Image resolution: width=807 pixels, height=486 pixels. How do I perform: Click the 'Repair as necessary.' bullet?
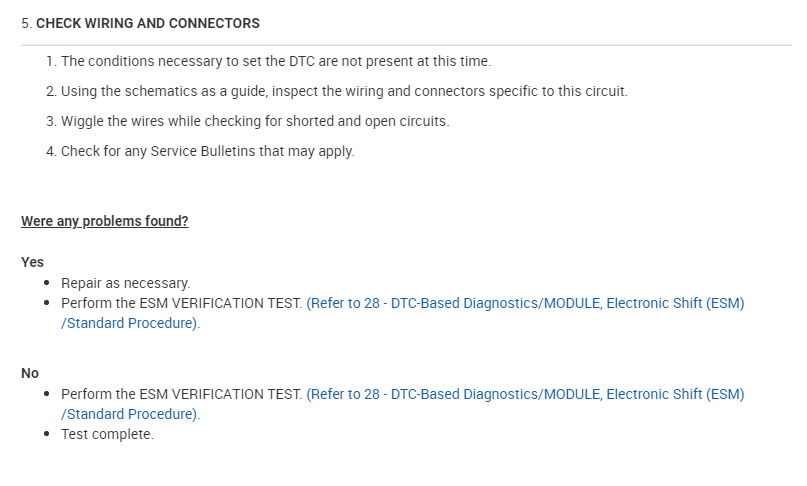(125, 283)
